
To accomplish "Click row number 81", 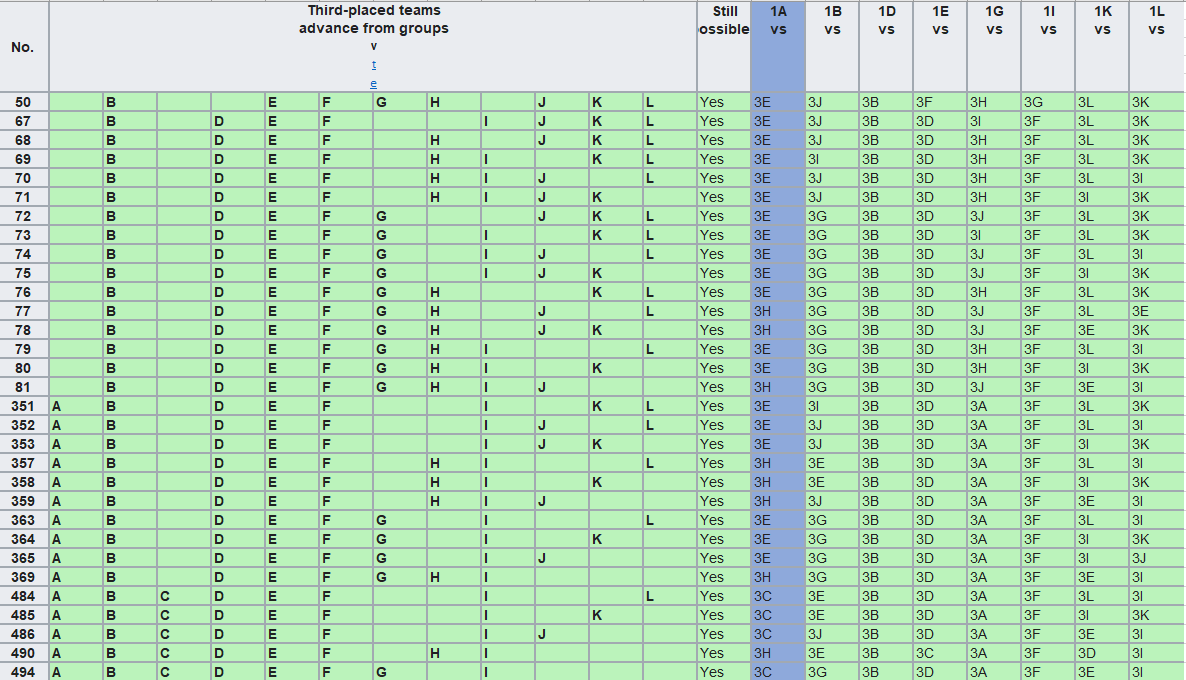I will tap(23, 387).
